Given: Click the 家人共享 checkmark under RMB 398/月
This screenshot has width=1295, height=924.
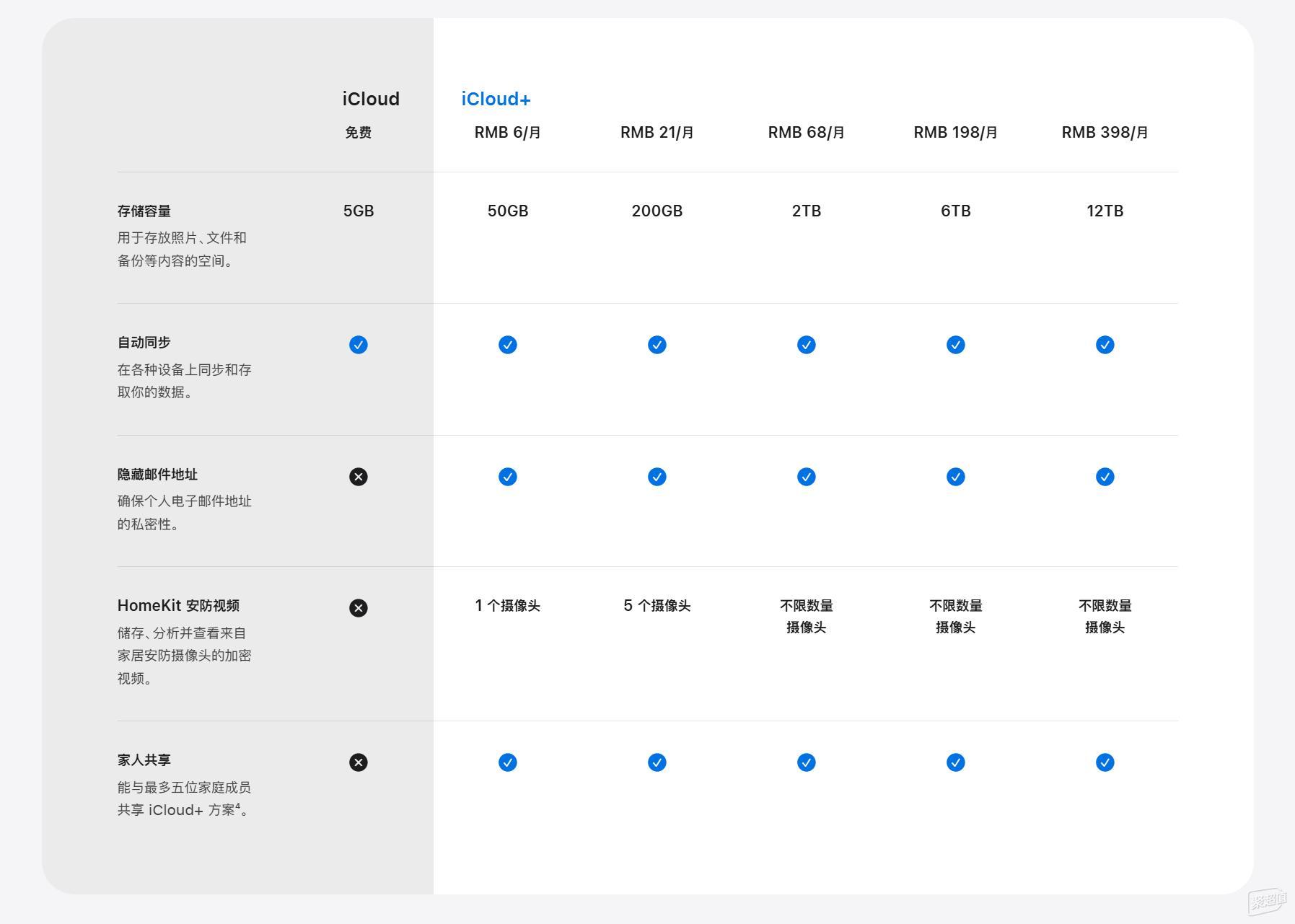Looking at the screenshot, I should click(x=1105, y=762).
